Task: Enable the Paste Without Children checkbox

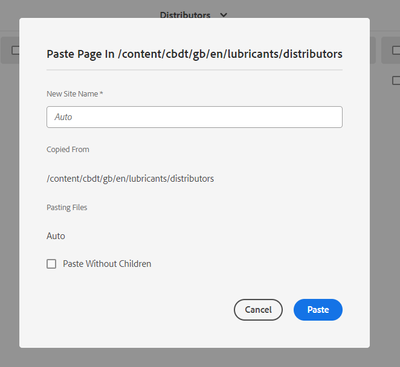Action: click(x=51, y=264)
